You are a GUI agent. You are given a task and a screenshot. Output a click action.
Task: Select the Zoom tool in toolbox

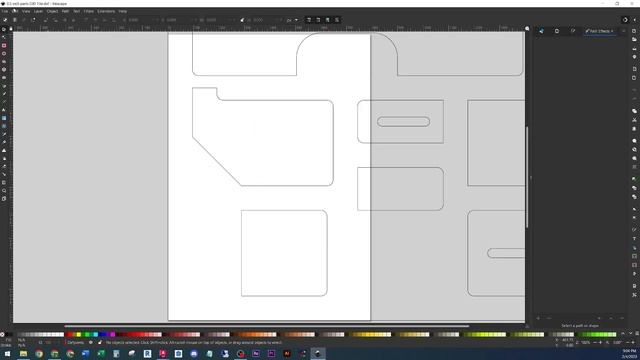coord(4,191)
